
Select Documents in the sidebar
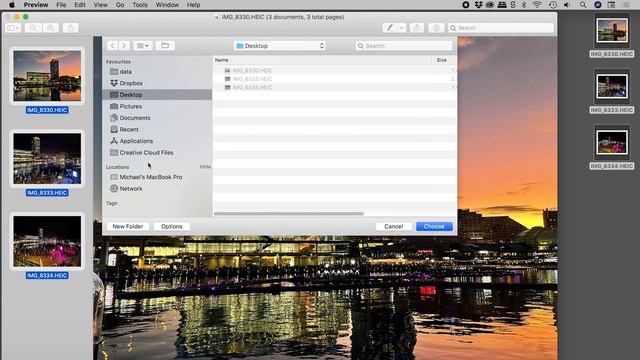click(x=157, y=118)
